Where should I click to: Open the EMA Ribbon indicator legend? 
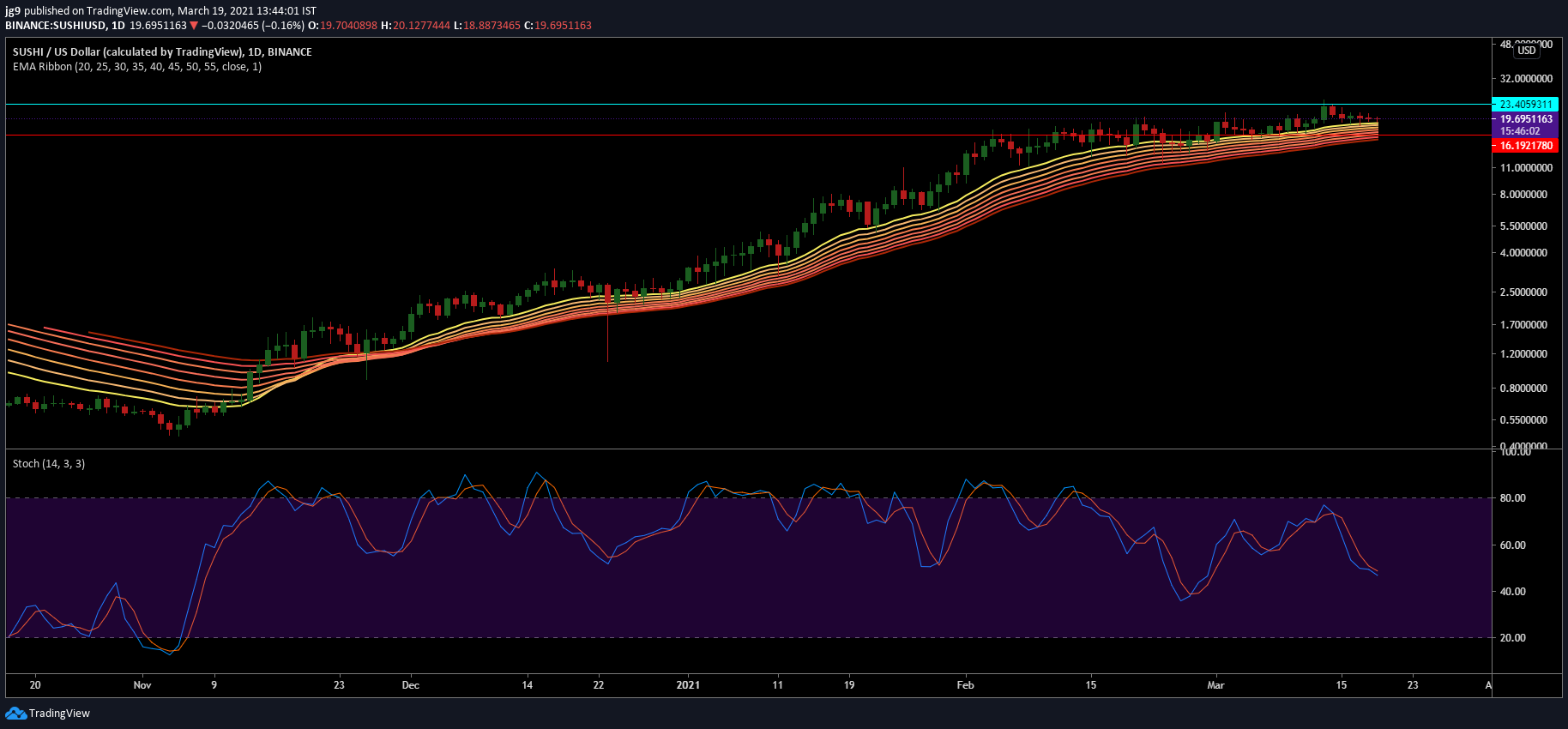[137, 67]
